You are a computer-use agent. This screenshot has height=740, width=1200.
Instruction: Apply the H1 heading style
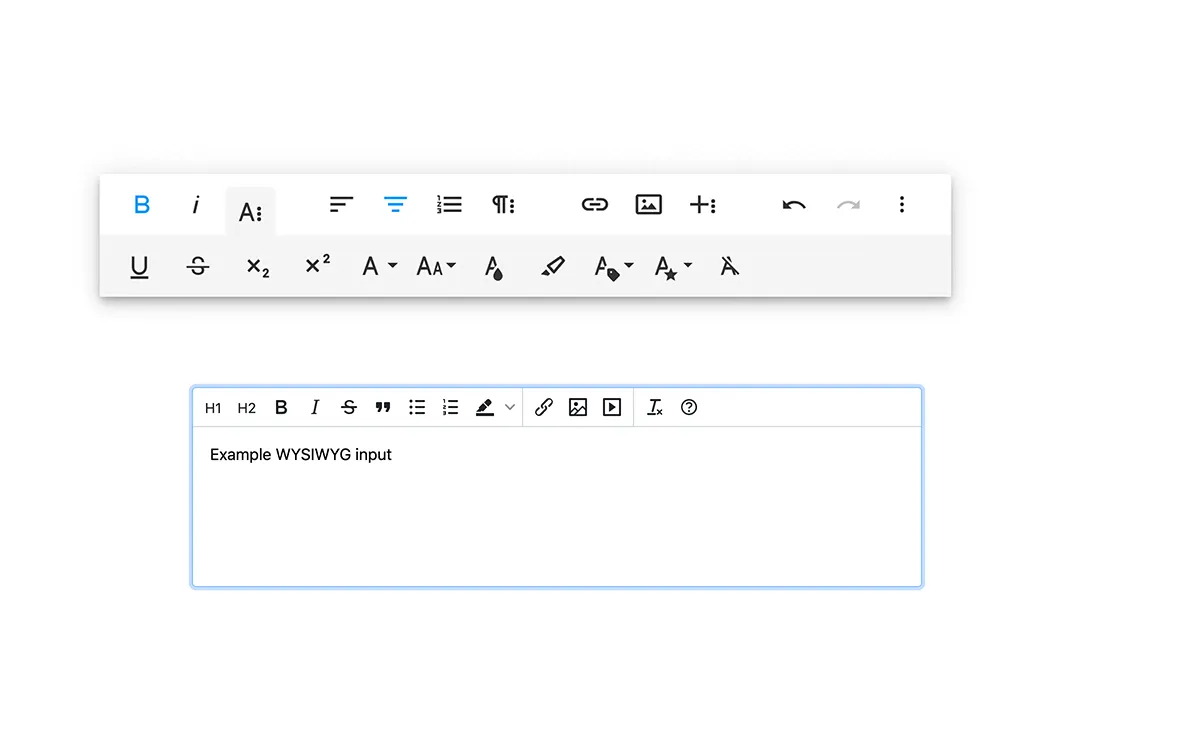[213, 407]
